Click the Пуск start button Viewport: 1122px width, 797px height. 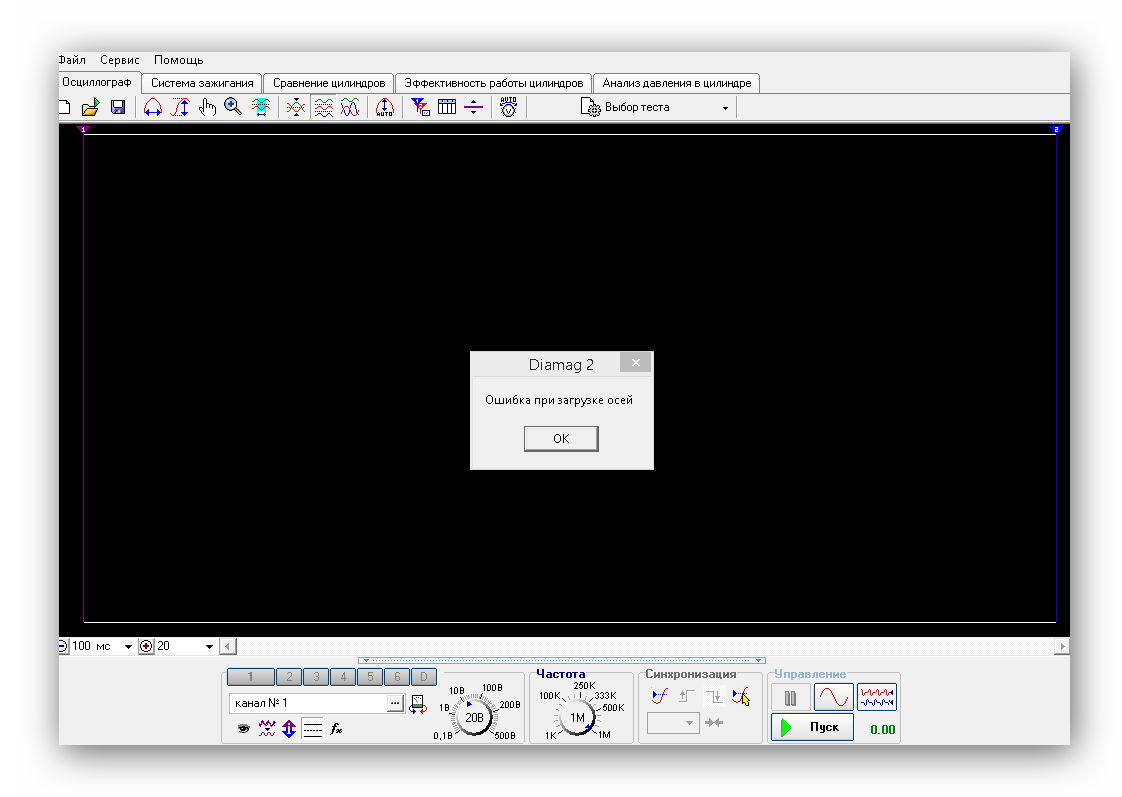tap(812, 727)
